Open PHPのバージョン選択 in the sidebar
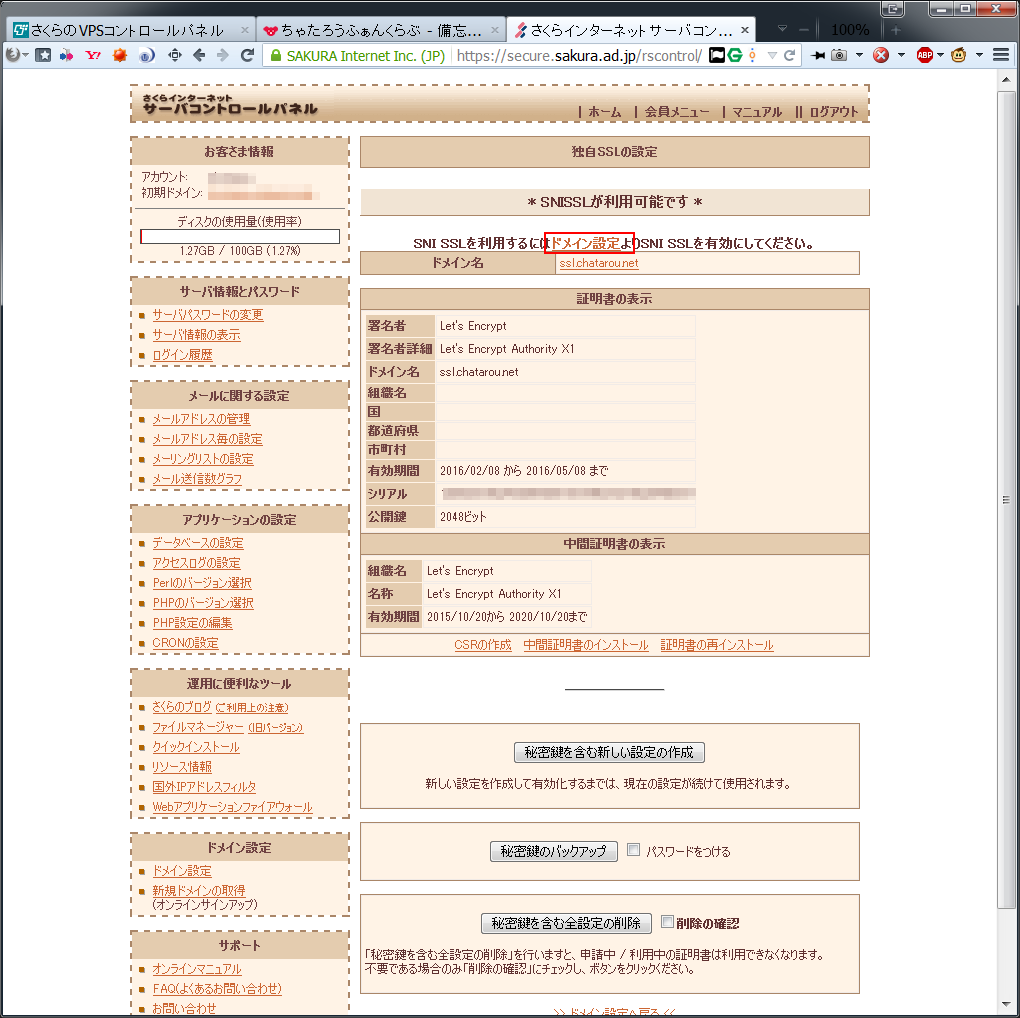 (x=203, y=603)
